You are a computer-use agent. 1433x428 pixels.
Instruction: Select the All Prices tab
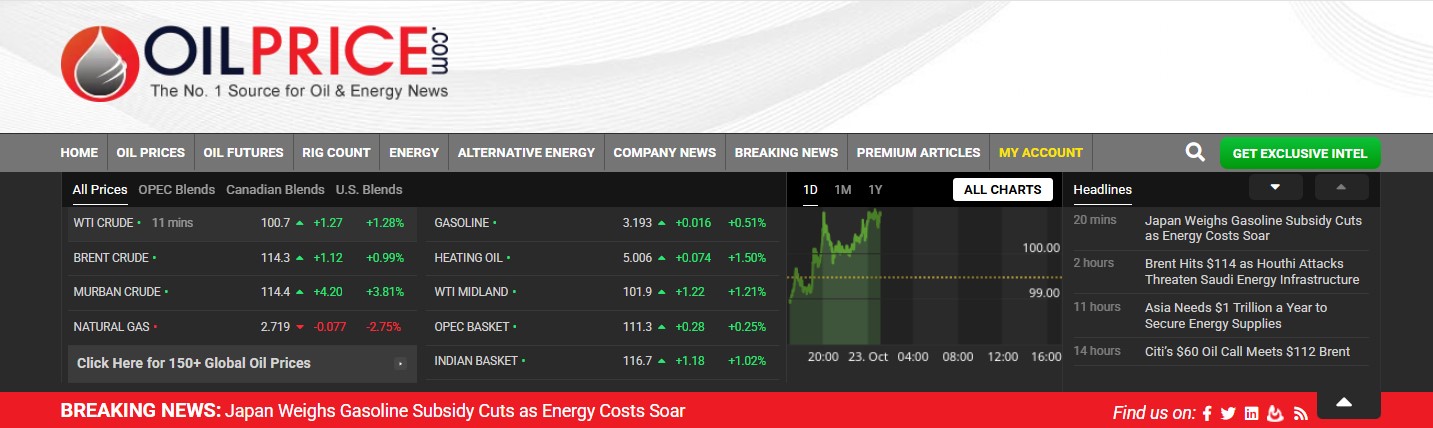pyautogui.click(x=100, y=189)
